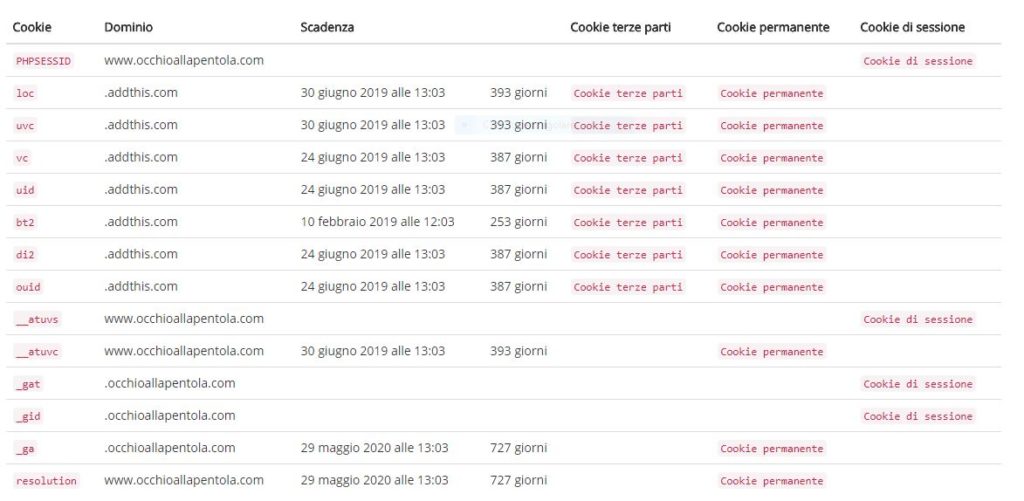Click the uvc cookie label

click(x=25, y=125)
